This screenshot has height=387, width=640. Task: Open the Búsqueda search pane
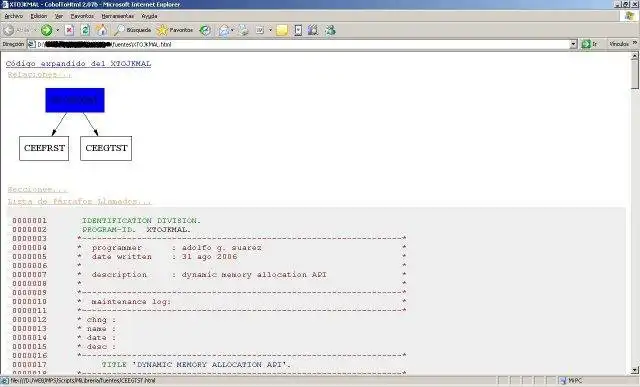pos(133,30)
